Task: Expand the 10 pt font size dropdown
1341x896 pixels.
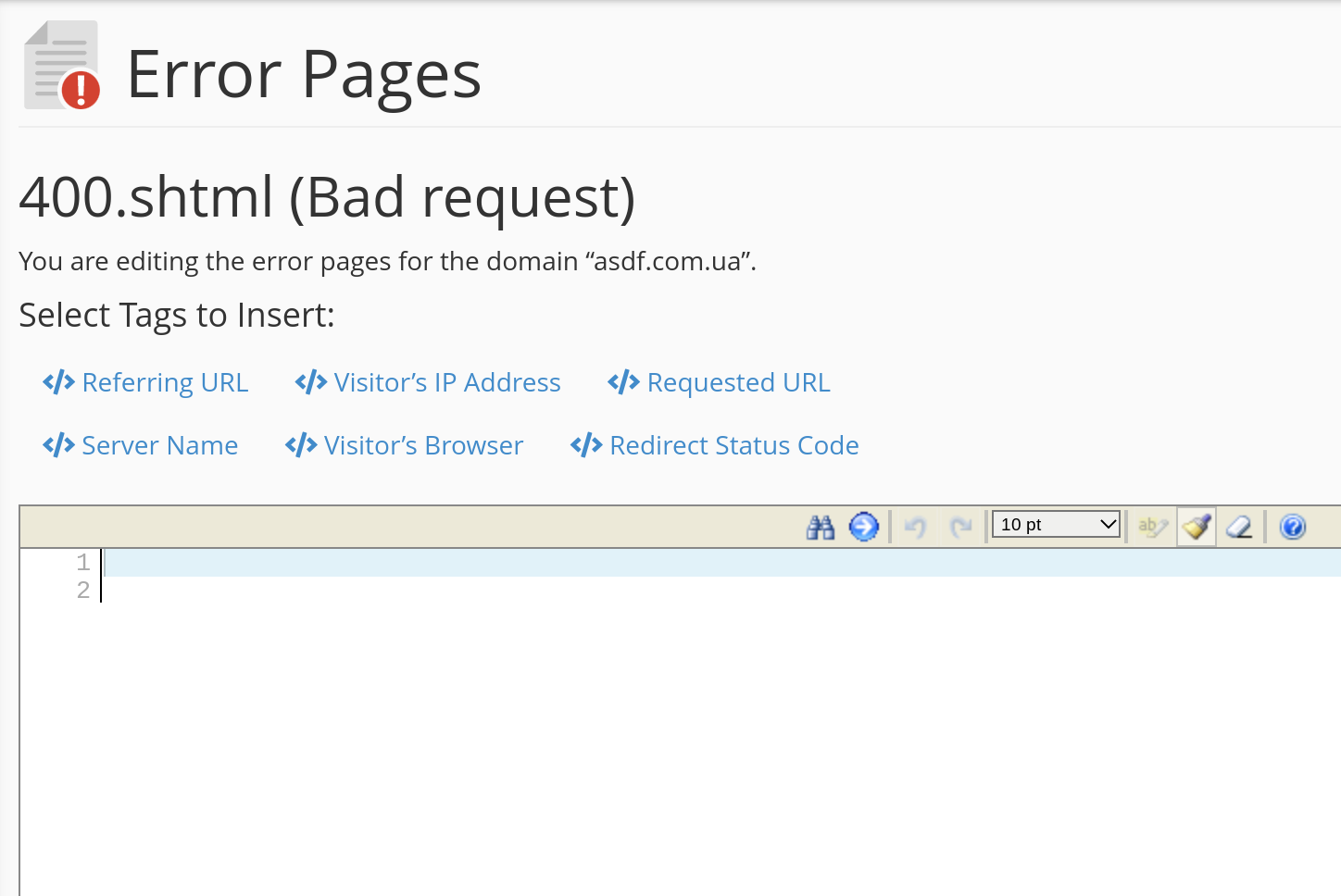Action: [x=1056, y=525]
